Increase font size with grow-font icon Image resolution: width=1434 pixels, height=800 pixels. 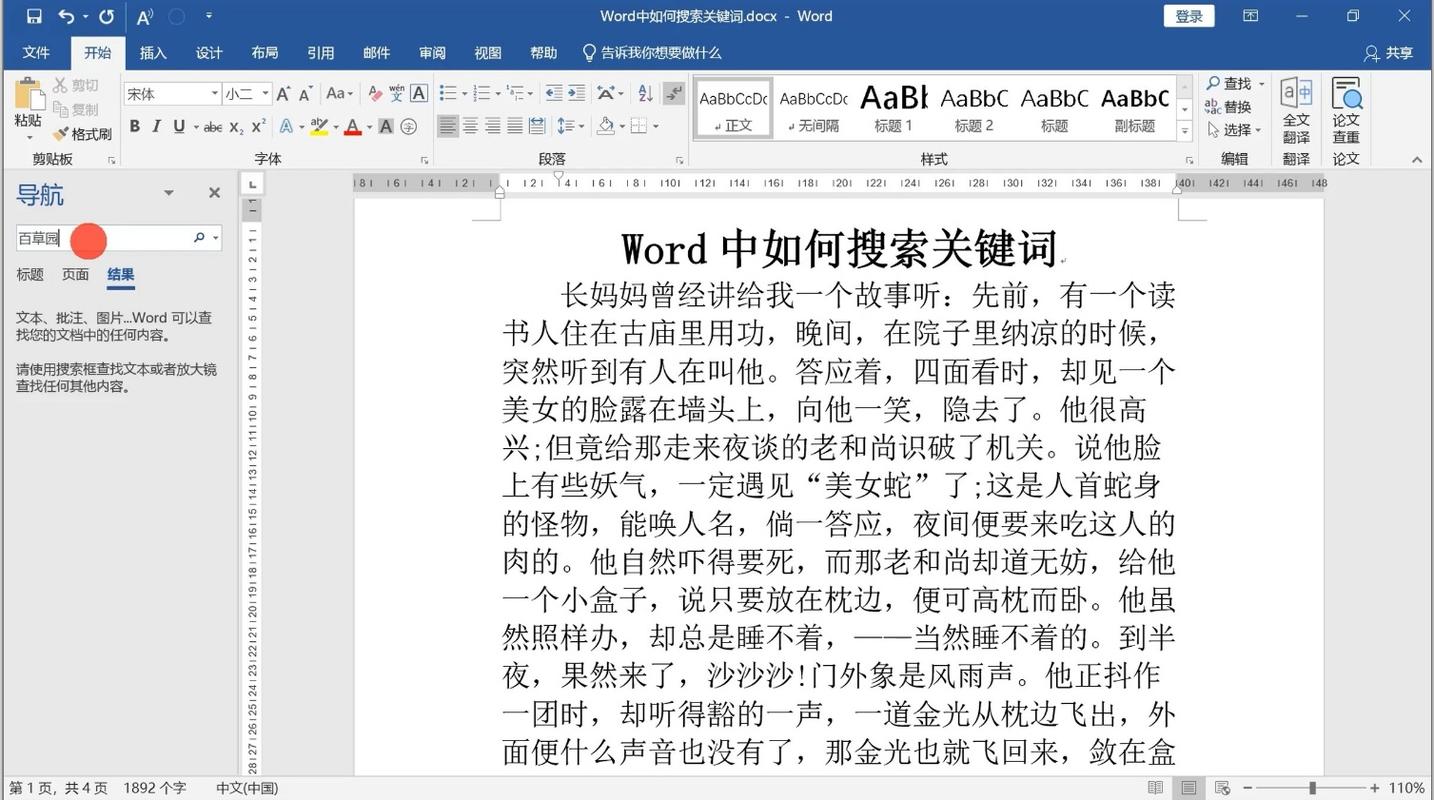pos(284,93)
